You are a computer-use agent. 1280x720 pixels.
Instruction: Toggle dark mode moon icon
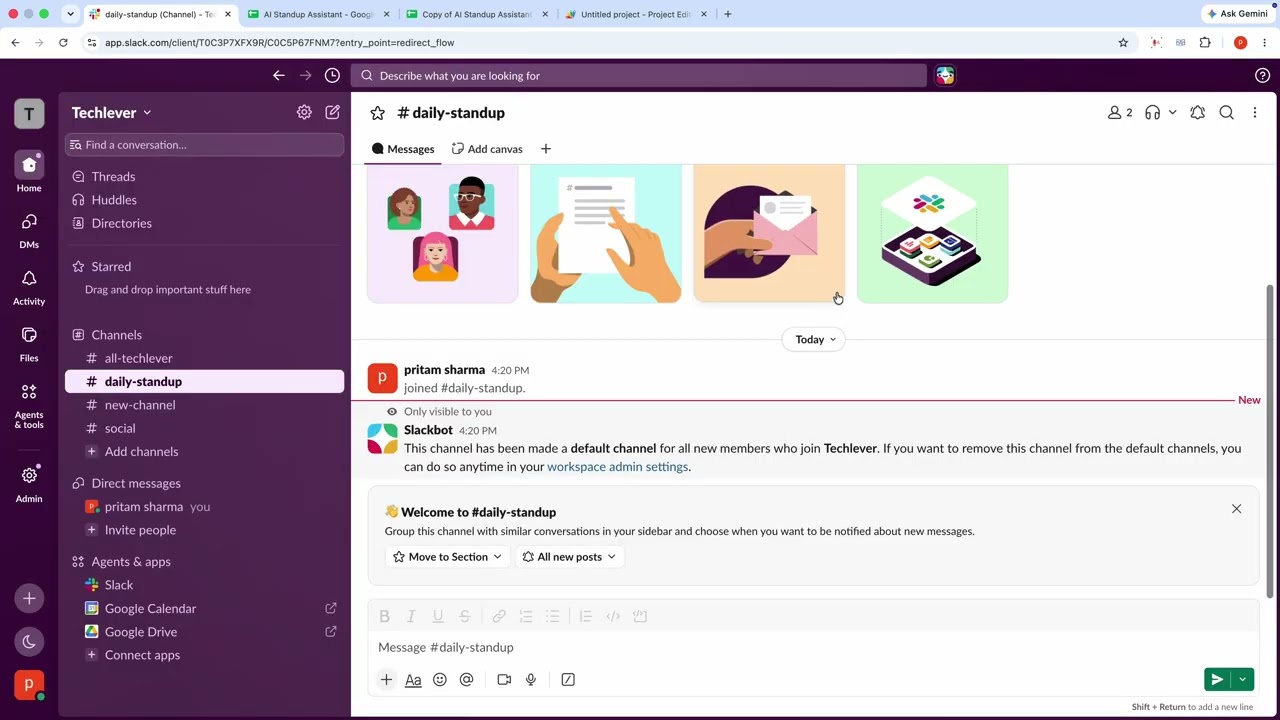(29, 642)
